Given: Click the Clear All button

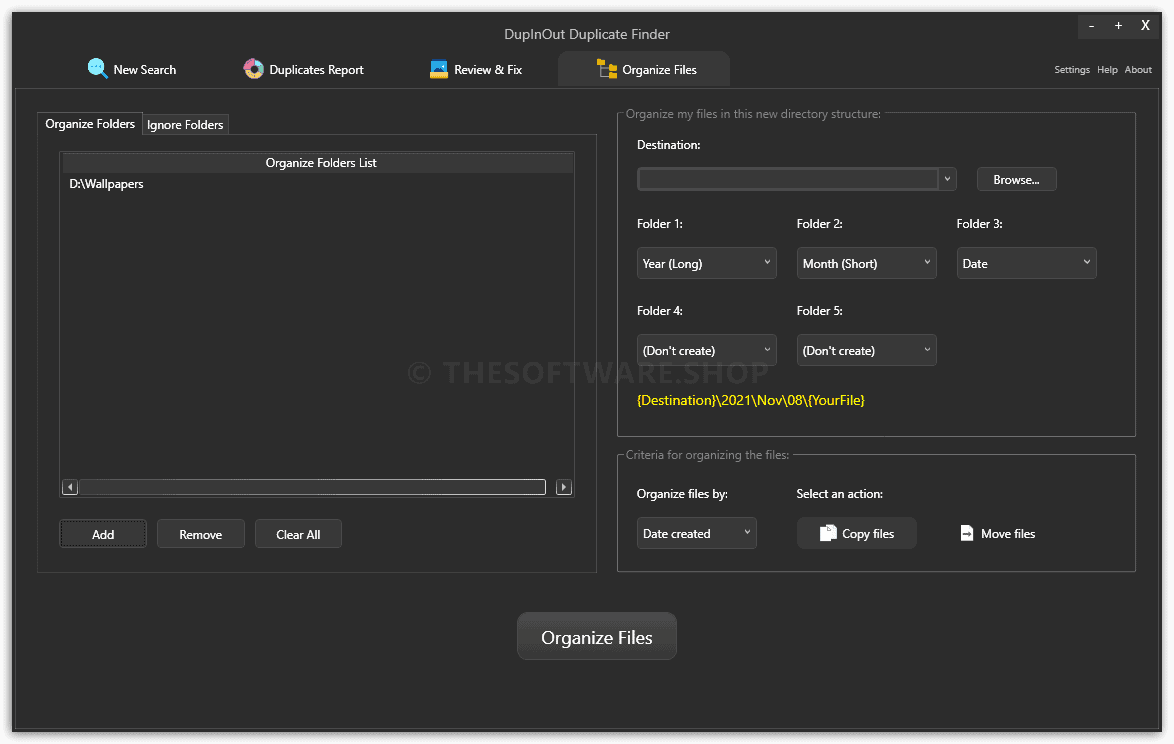Looking at the screenshot, I should tap(298, 534).
